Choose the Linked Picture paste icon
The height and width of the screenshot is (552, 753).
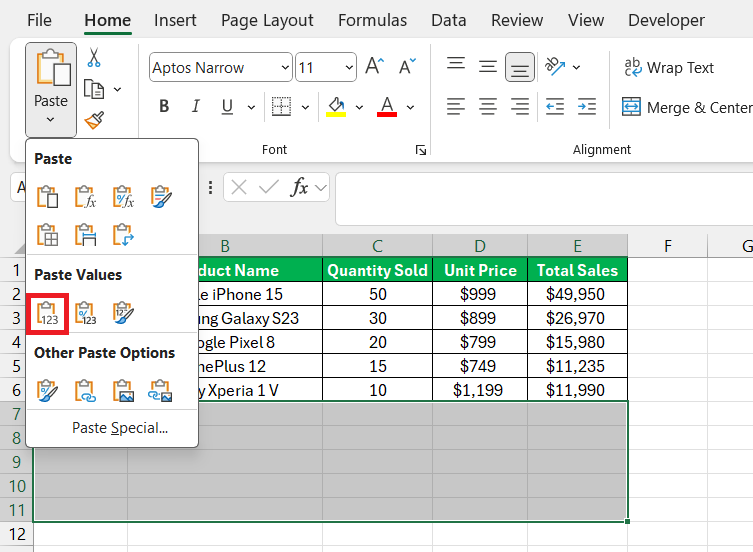pos(161,391)
